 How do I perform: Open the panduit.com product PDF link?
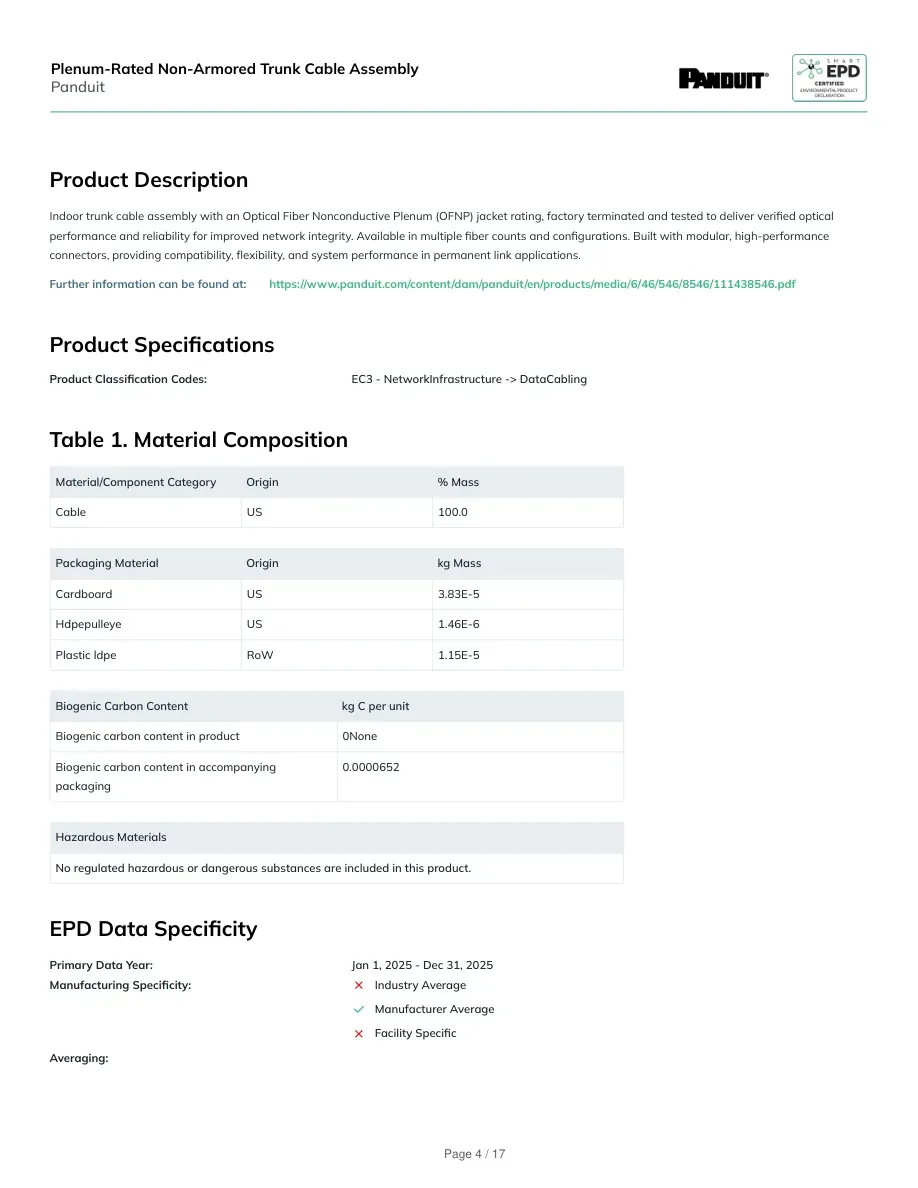[532, 284]
